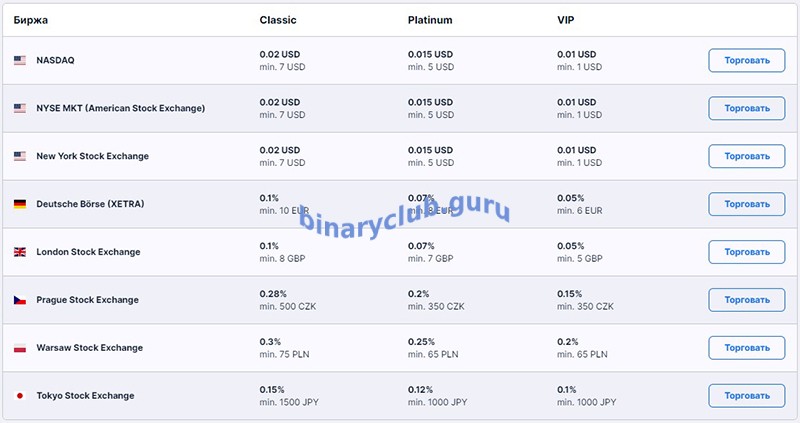Screen dimensions: 800x423
Task: Click the Czech flag beside Prague Stock Exchange
Action: pyautogui.click(x=19, y=300)
